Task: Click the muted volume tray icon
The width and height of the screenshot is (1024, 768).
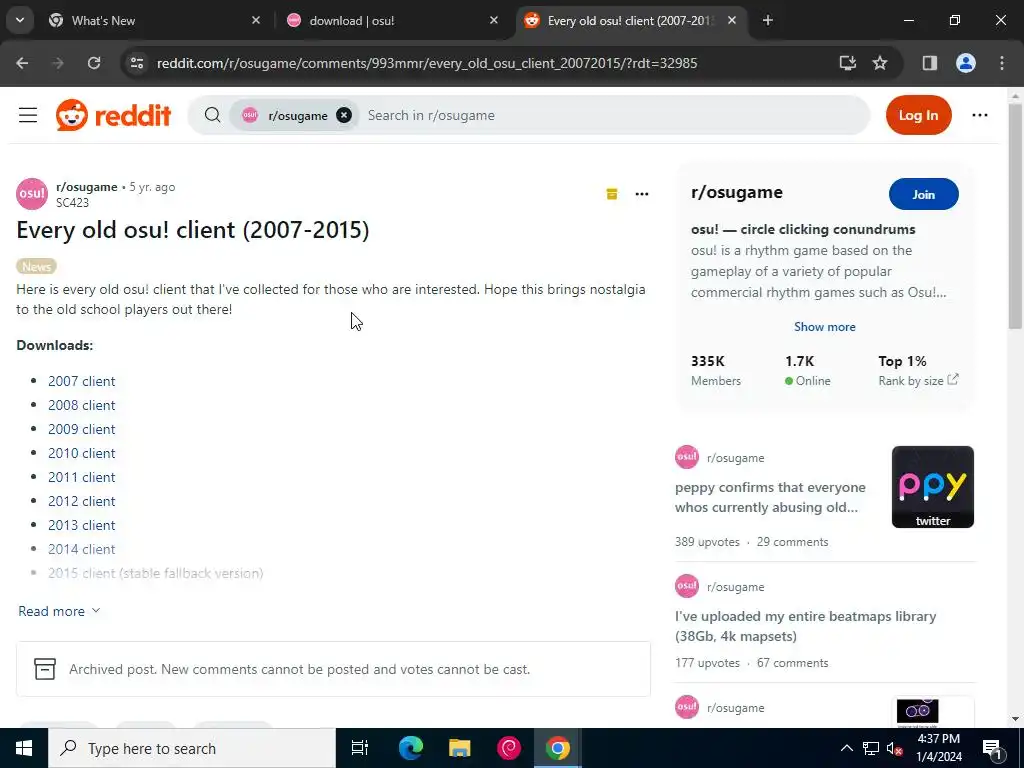Action: (895, 748)
